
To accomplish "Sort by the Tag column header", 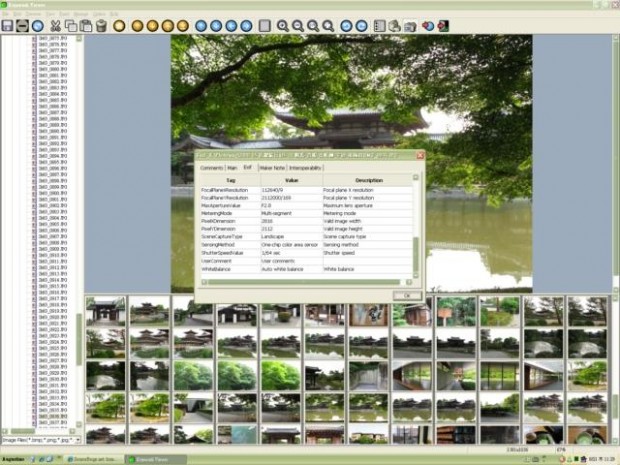I will tap(231, 180).
